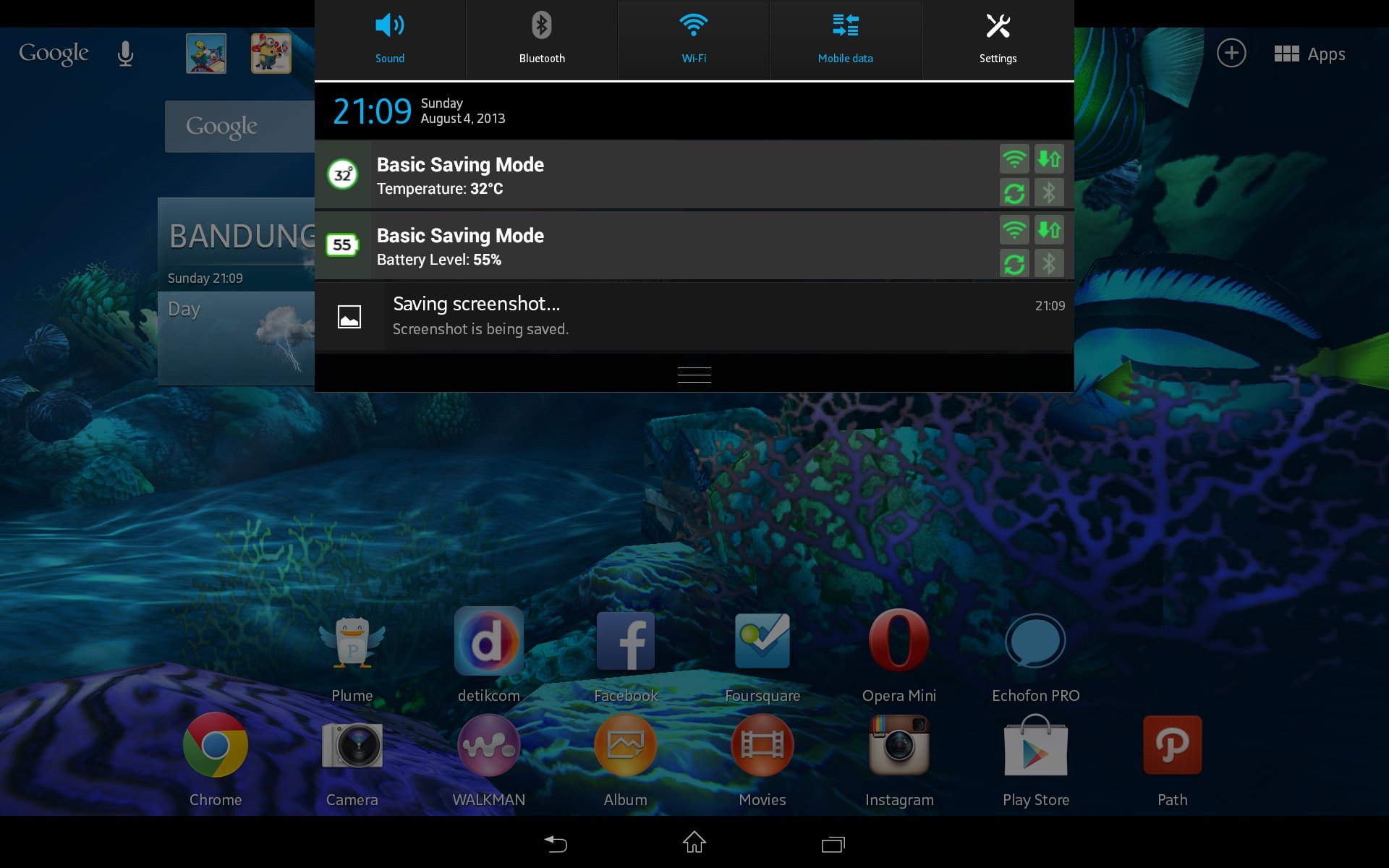Dismiss the screenshot saving notification

tap(694, 315)
